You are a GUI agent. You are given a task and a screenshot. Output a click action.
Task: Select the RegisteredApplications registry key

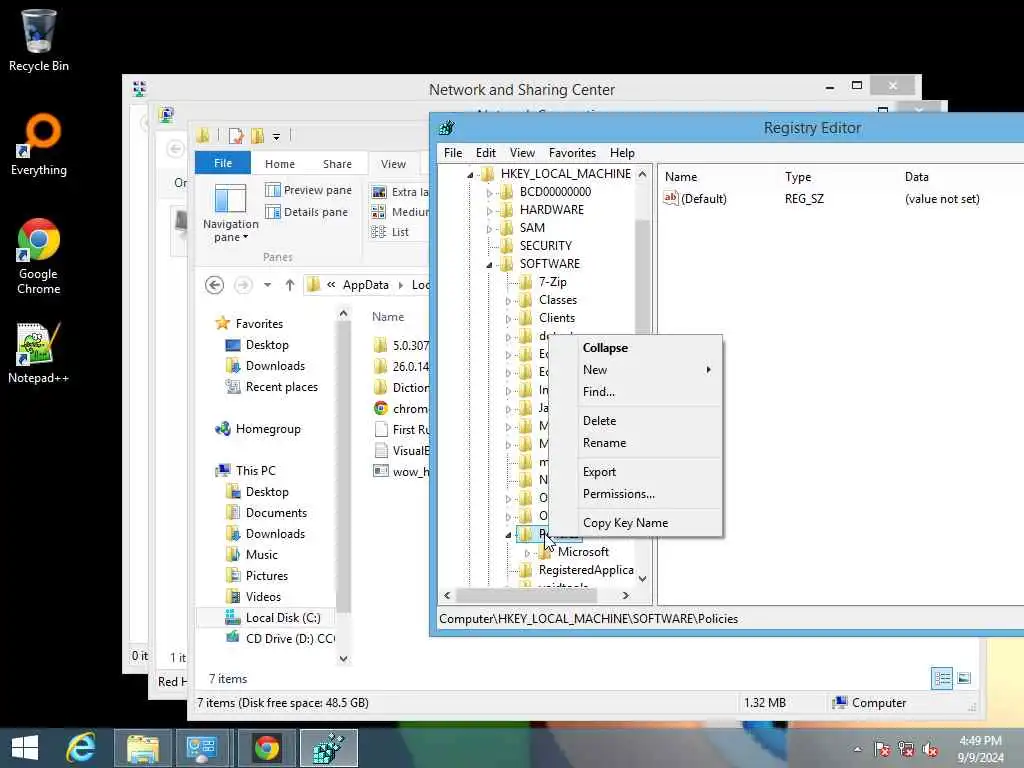click(585, 570)
